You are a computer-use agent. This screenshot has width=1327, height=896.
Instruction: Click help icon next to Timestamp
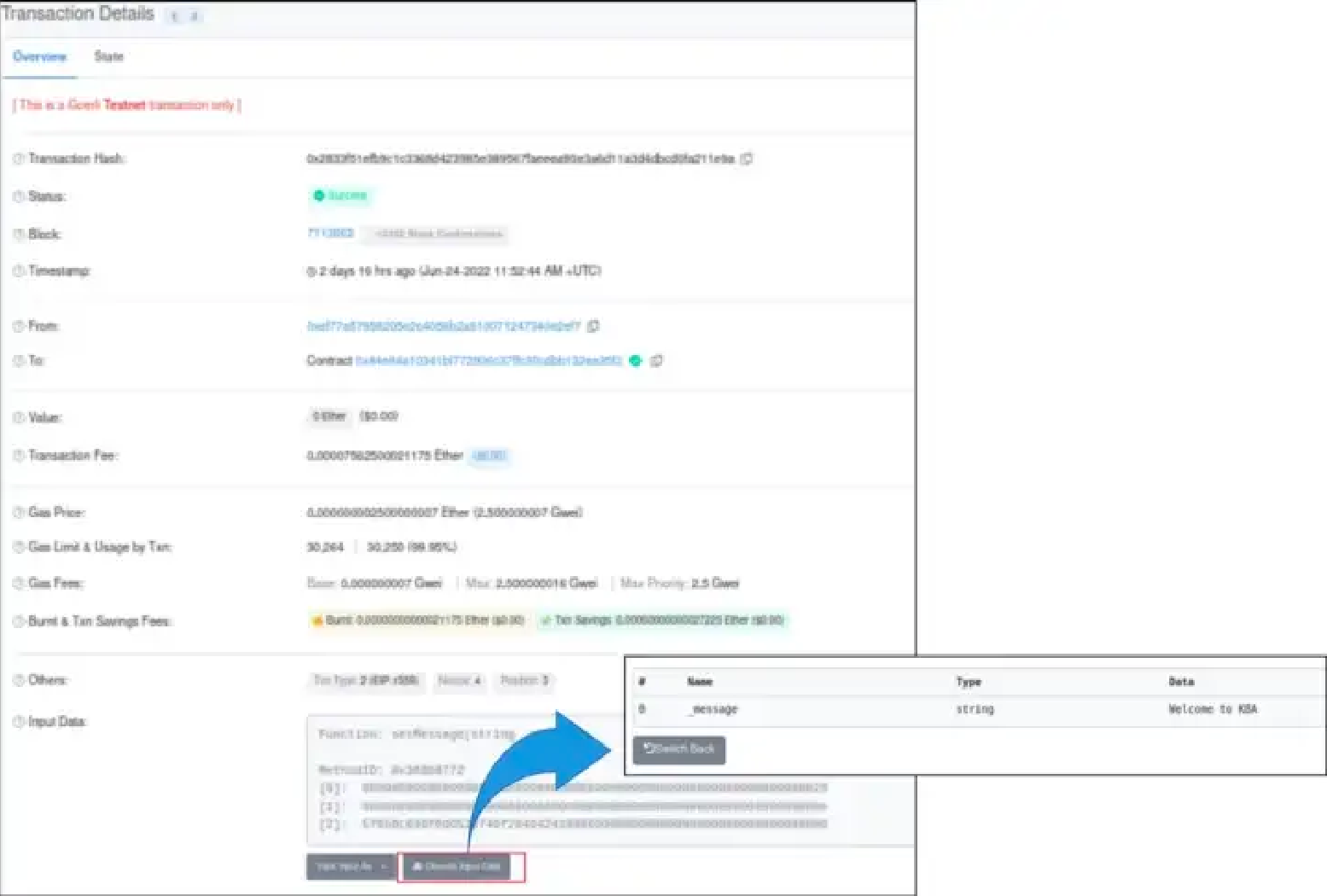pos(18,271)
